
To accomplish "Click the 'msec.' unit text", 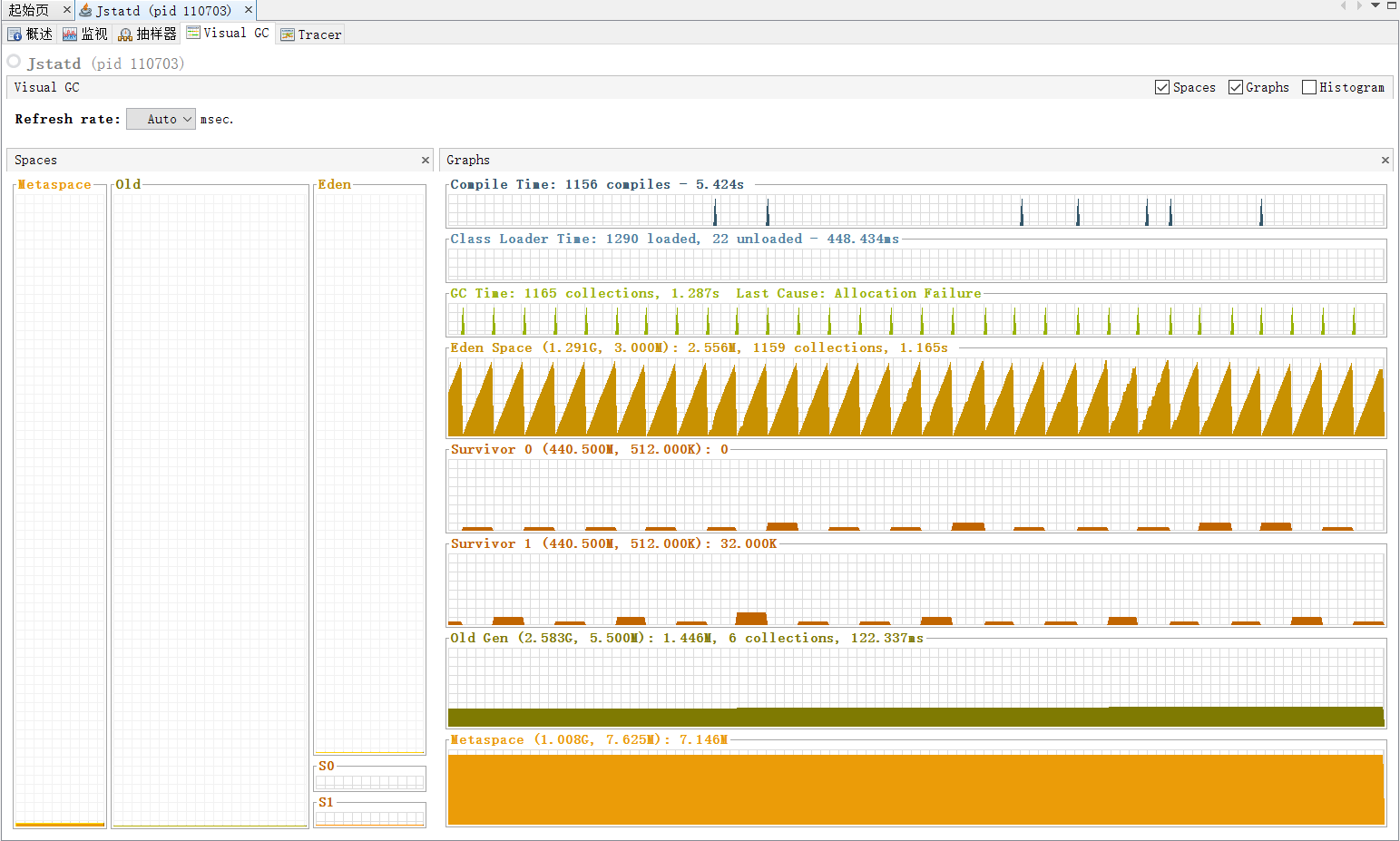I will (217, 119).
